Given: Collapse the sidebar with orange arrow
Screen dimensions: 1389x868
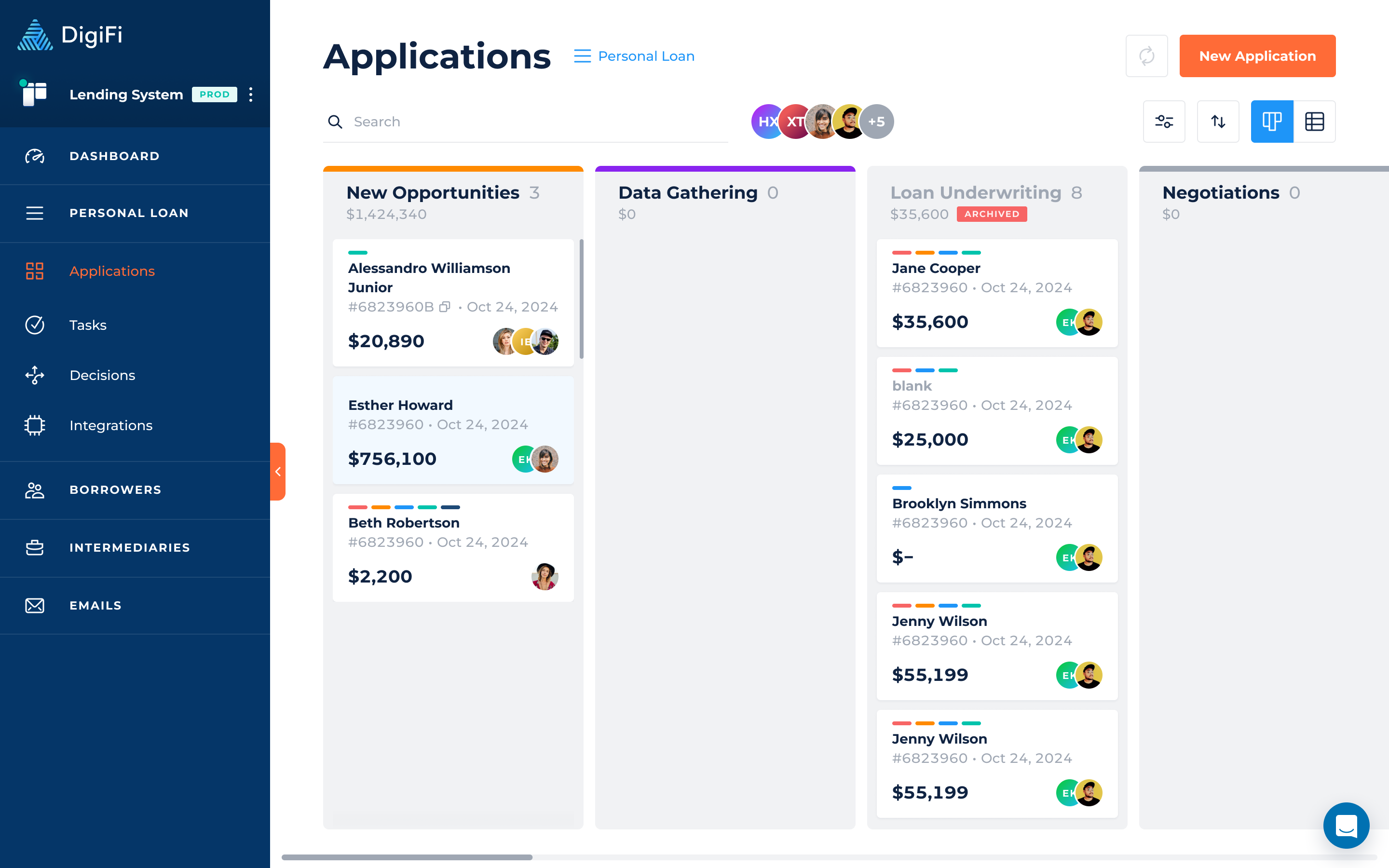Looking at the screenshot, I should pos(278,471).
